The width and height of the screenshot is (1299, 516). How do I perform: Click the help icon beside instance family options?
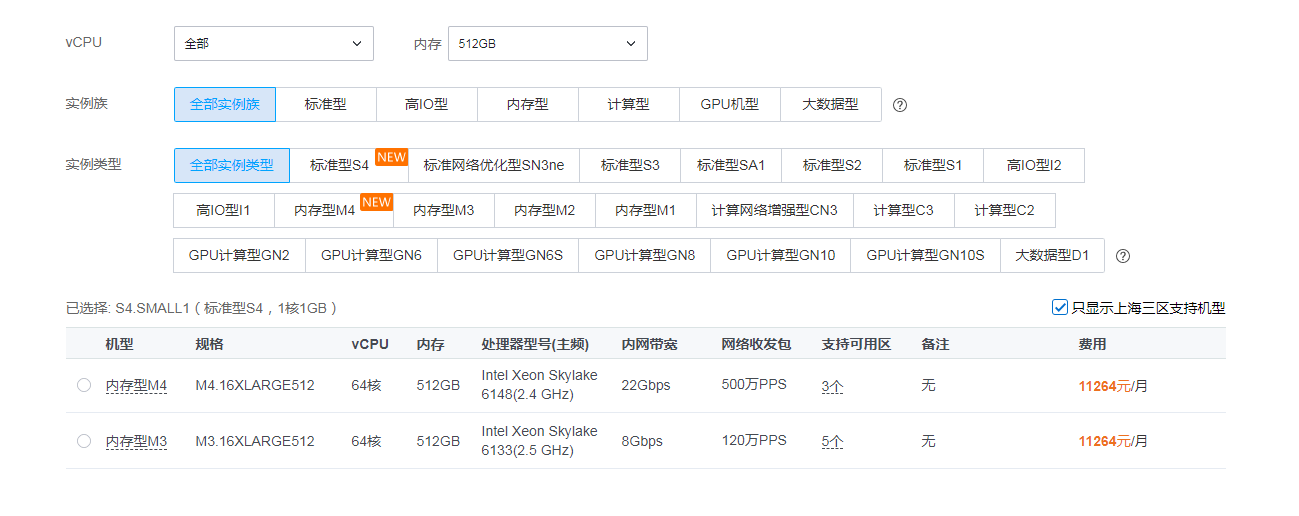coord(900,105)
